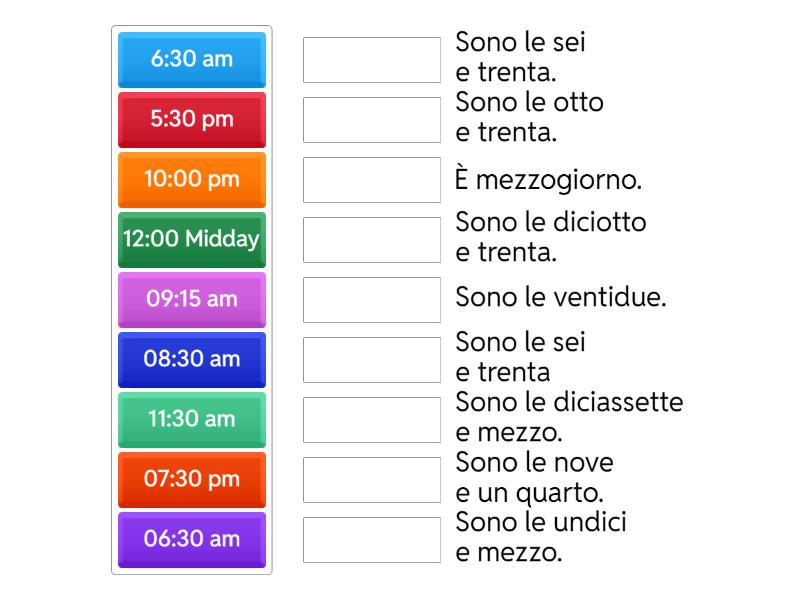Select the red 5:30 pm tile
Viewport: 800px width, 600px height.
coord(191,120)
